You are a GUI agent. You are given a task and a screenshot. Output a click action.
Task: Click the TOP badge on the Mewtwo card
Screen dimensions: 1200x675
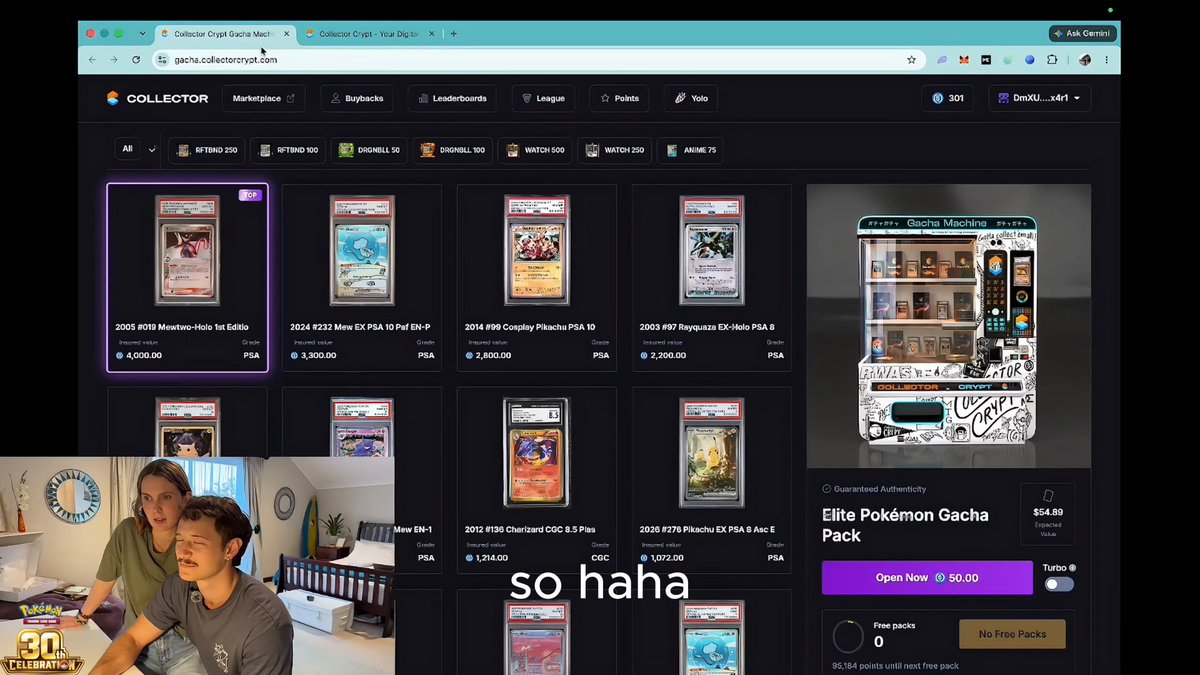[250, 195]
